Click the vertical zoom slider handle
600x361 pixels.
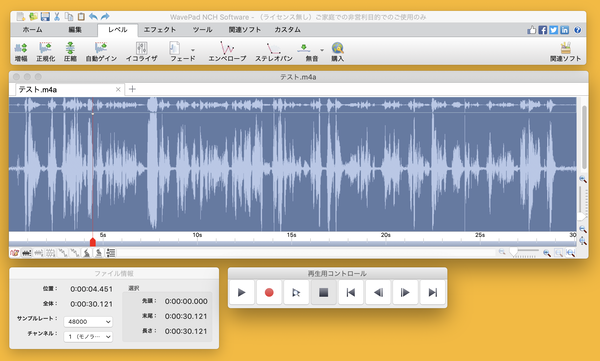coord(582,217)
